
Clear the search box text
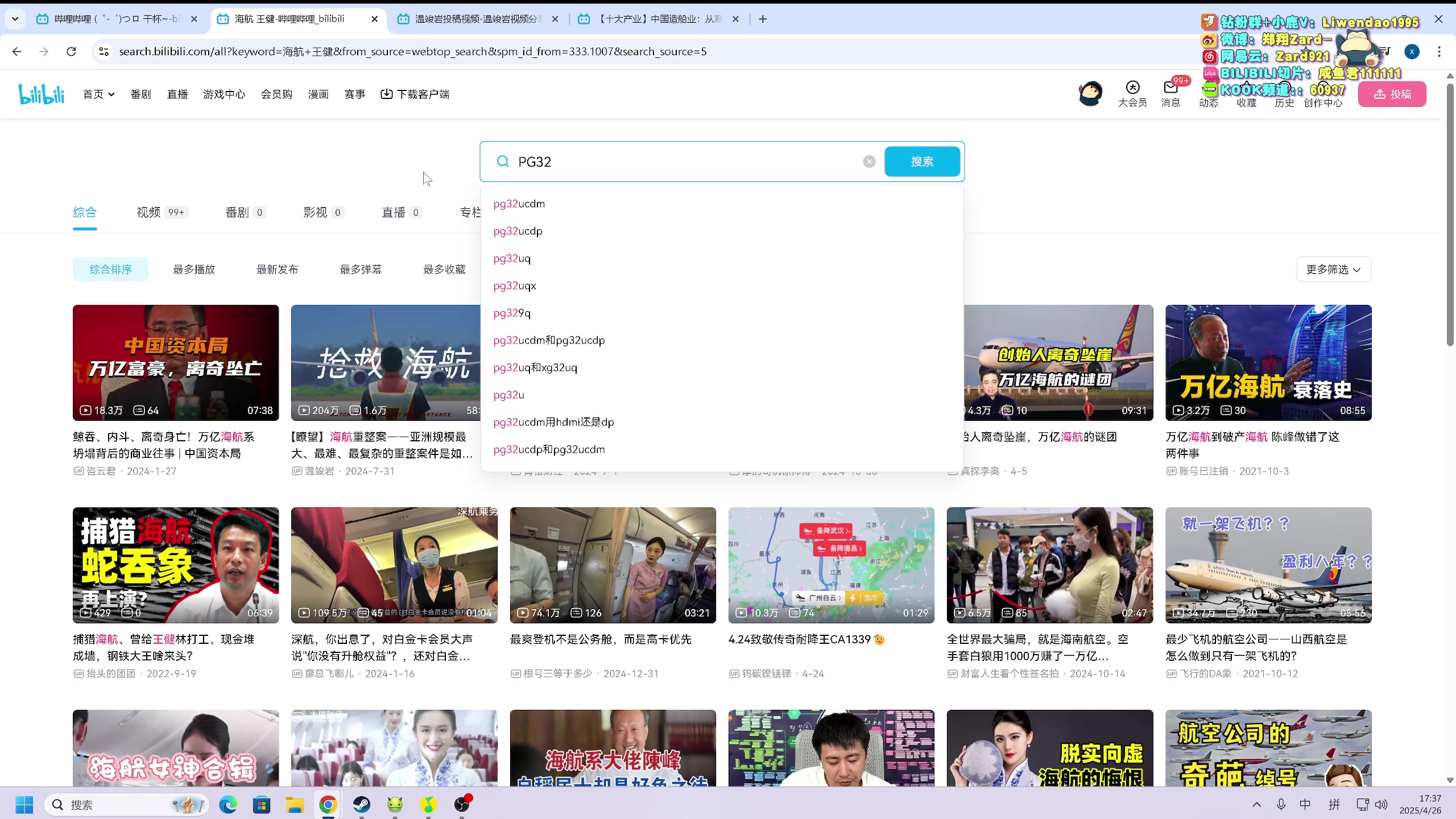click(x=869, y=162)
